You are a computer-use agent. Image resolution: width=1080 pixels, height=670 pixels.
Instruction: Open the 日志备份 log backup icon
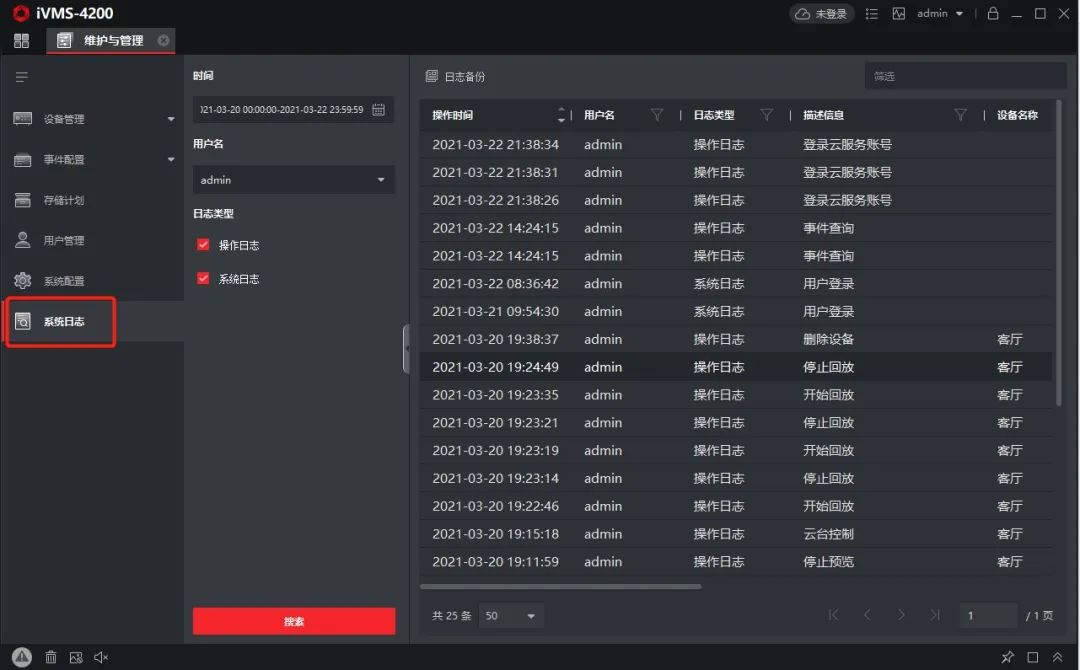click(432, 77)
